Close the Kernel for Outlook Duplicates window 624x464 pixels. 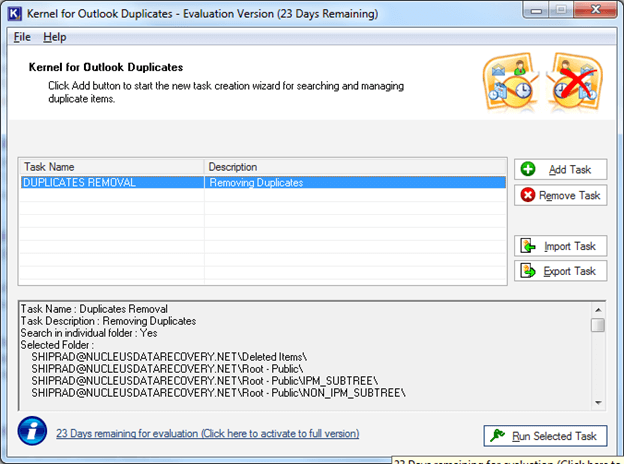[595, 10]
